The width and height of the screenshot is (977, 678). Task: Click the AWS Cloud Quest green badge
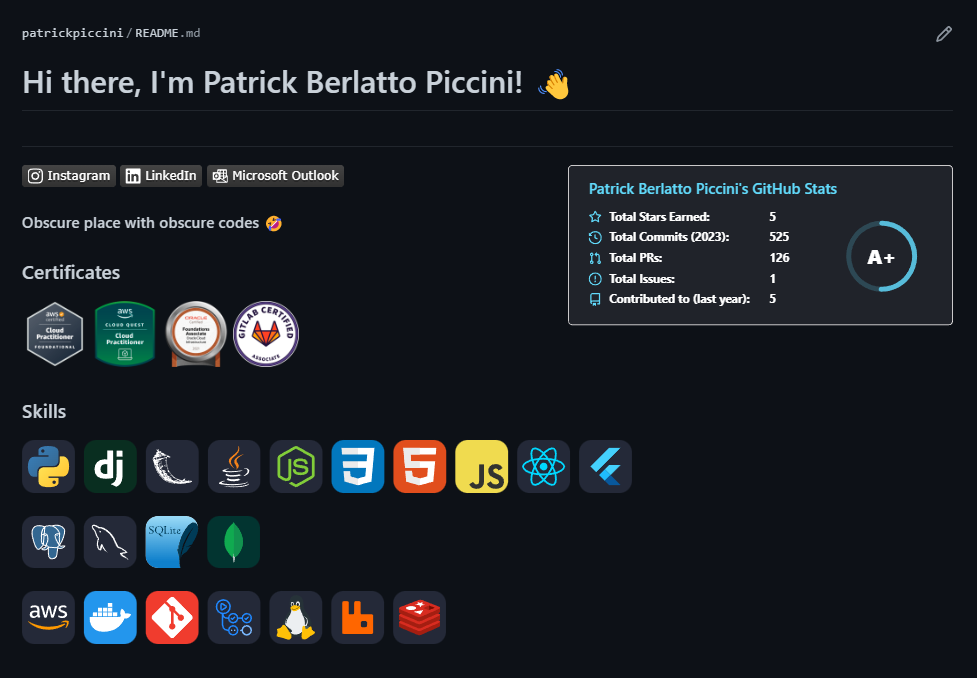[125, 334]
